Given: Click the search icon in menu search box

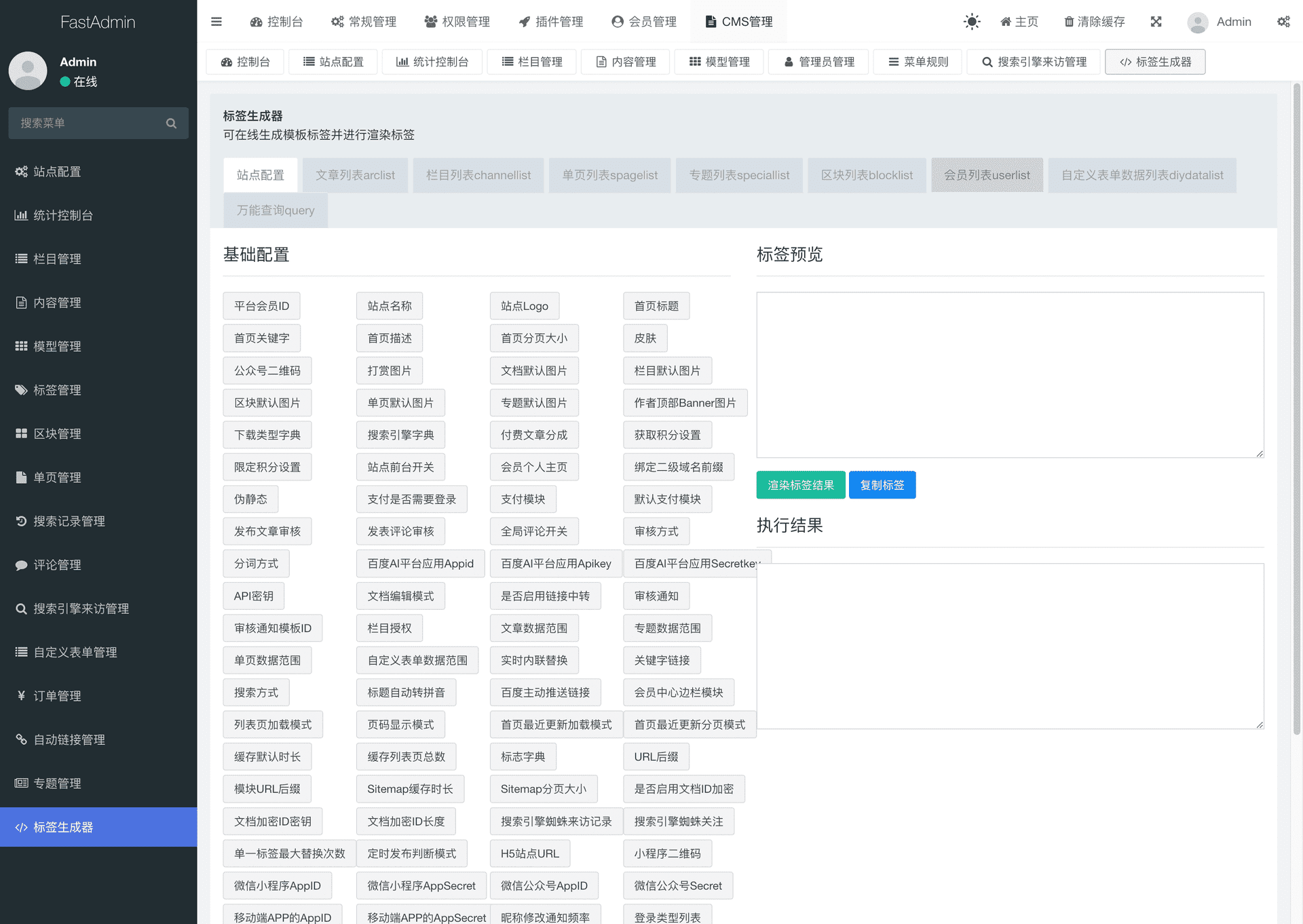Looking at the screenshot, I should point(171,123).
